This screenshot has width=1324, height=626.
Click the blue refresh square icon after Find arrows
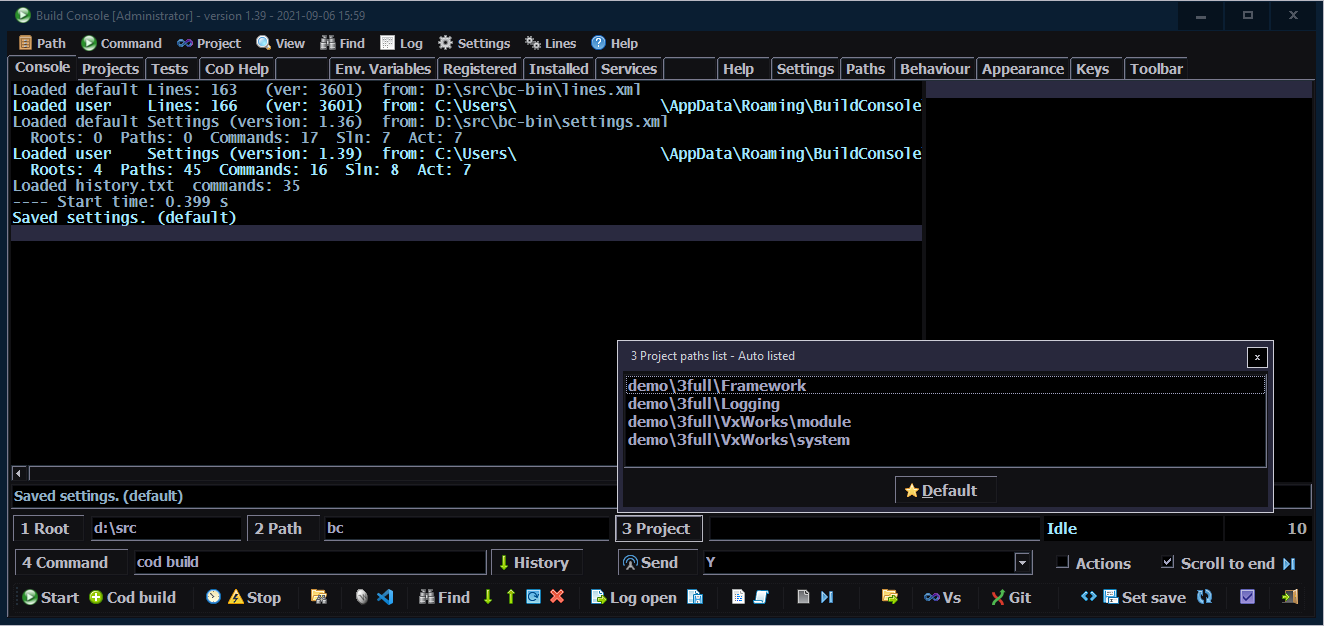point(534,597)
